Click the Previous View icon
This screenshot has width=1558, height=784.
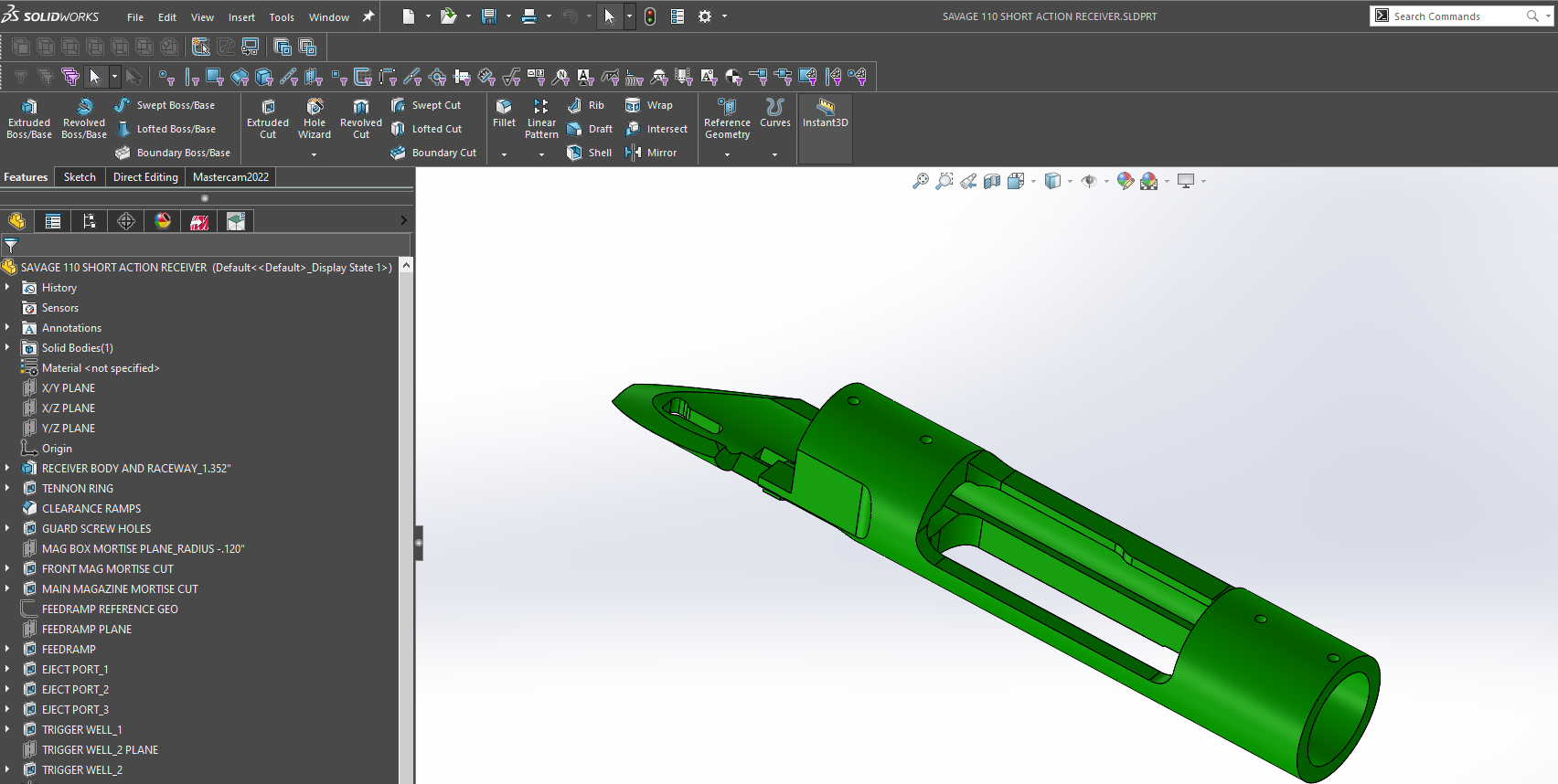(968, 181)
